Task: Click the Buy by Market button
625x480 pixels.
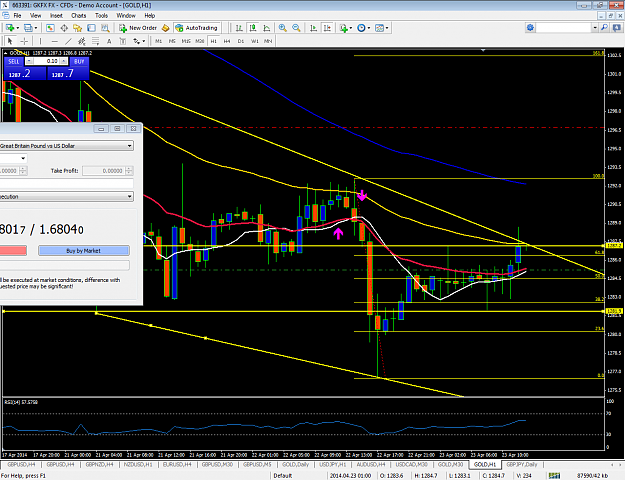Action: pos(84,250)
